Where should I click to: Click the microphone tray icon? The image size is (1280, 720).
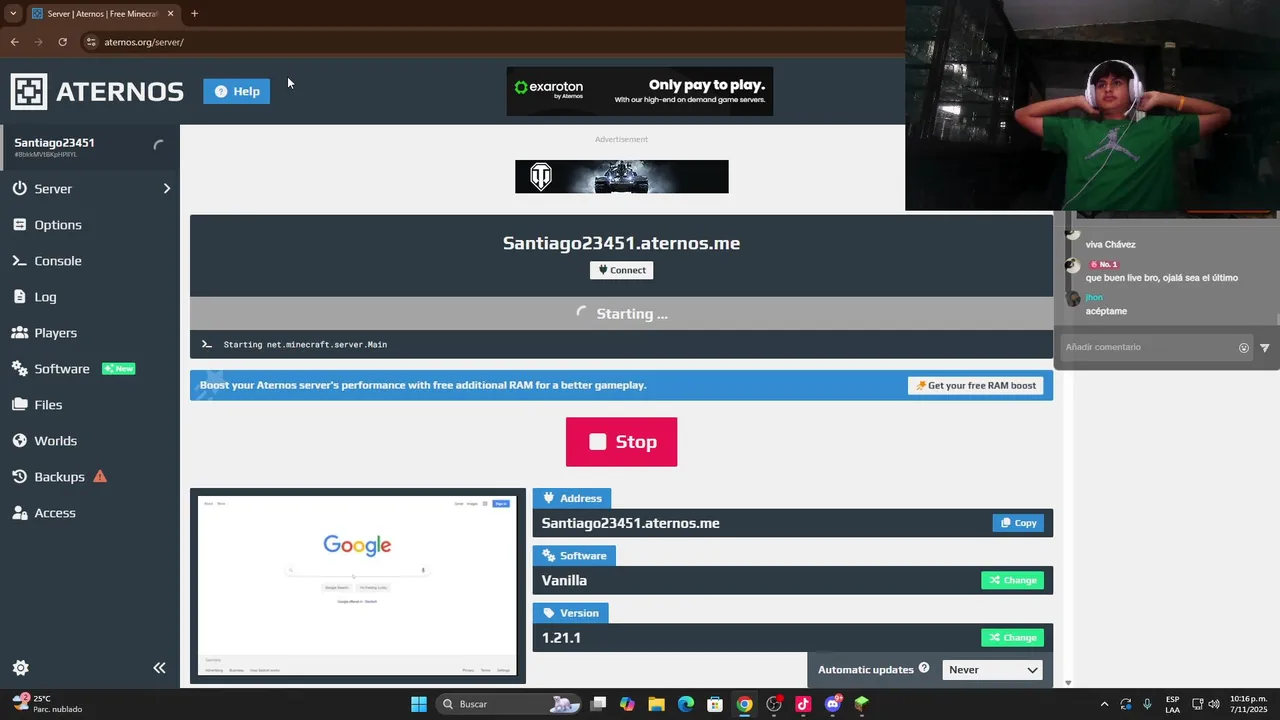[1147, 704]
